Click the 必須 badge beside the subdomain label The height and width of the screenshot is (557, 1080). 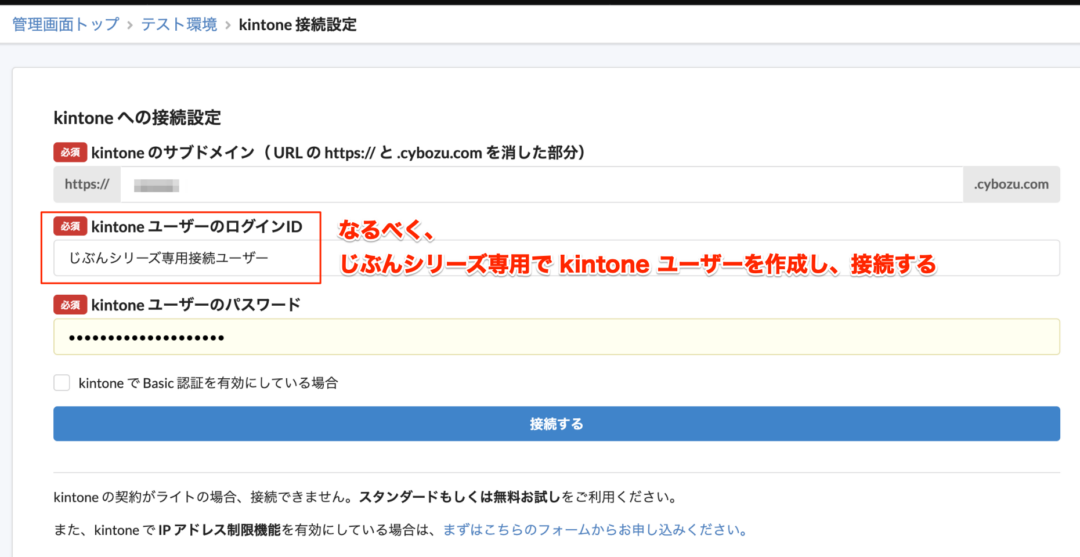[70, 153]
